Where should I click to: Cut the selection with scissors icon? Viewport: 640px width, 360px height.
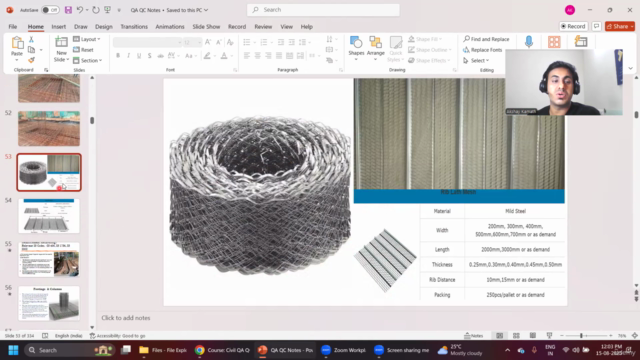[31, 40]
